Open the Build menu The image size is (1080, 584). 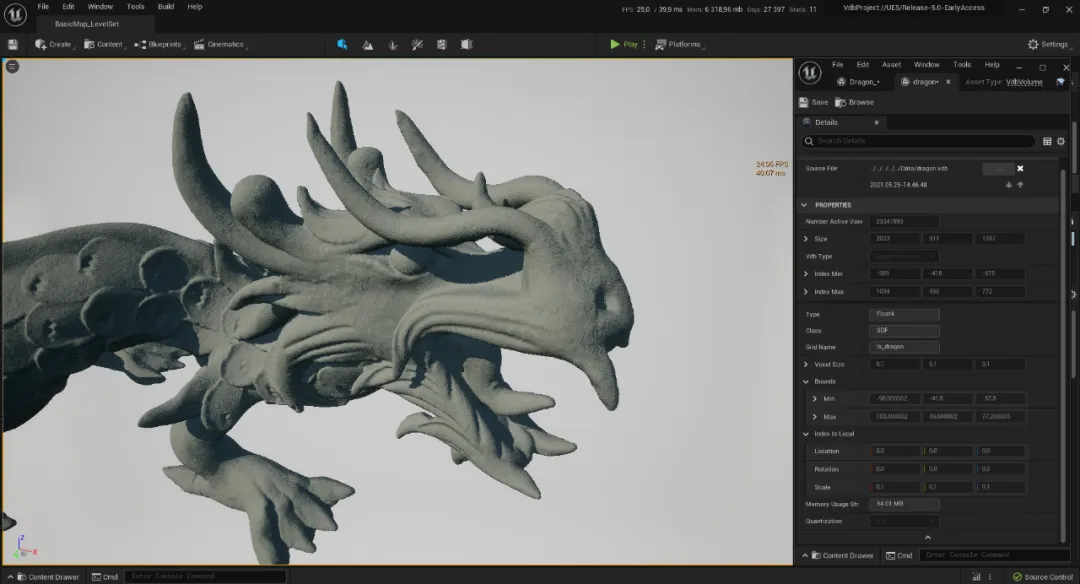[x=166, y=6]
